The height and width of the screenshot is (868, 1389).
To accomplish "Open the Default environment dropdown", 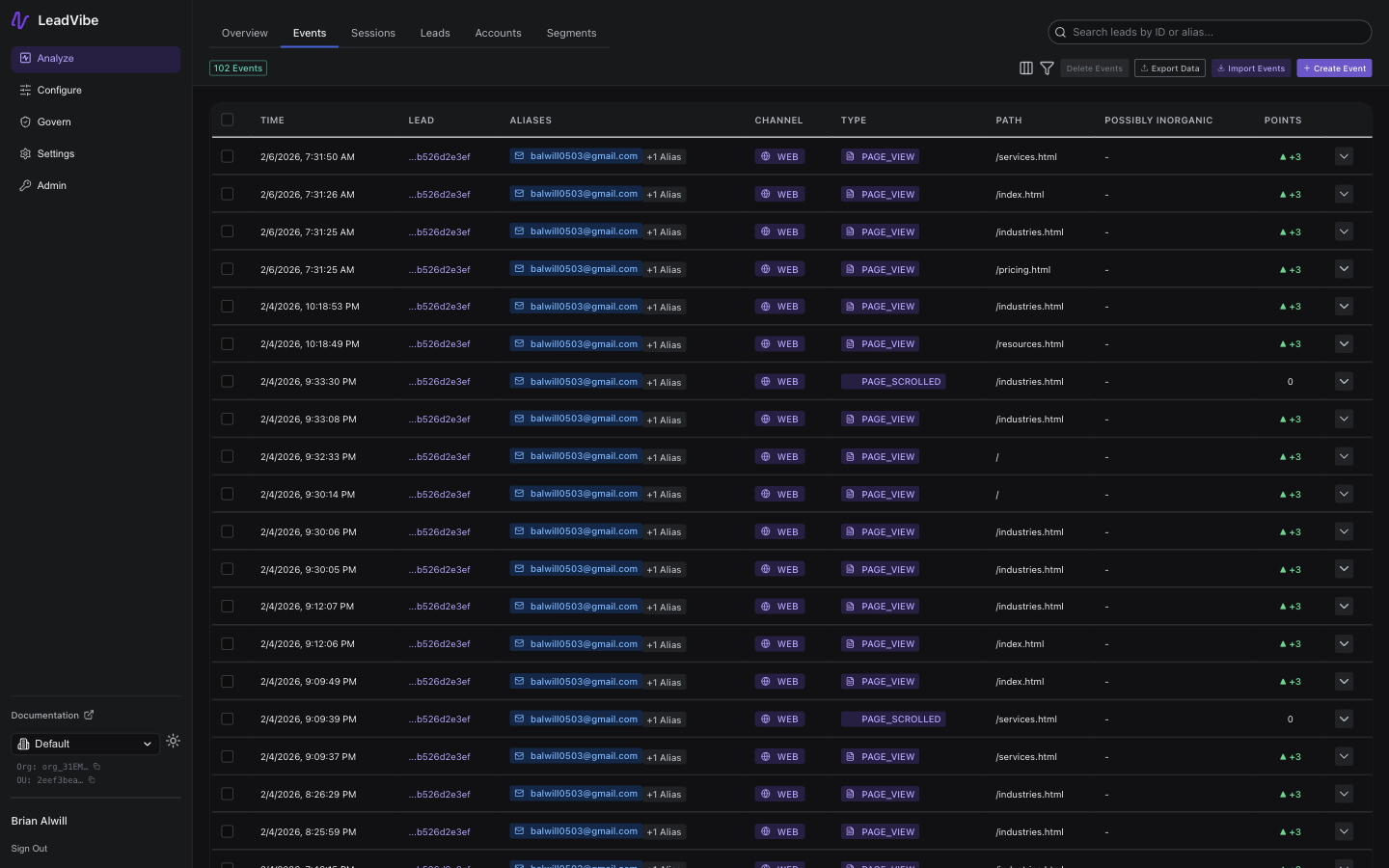I will [x=85, y=744].
